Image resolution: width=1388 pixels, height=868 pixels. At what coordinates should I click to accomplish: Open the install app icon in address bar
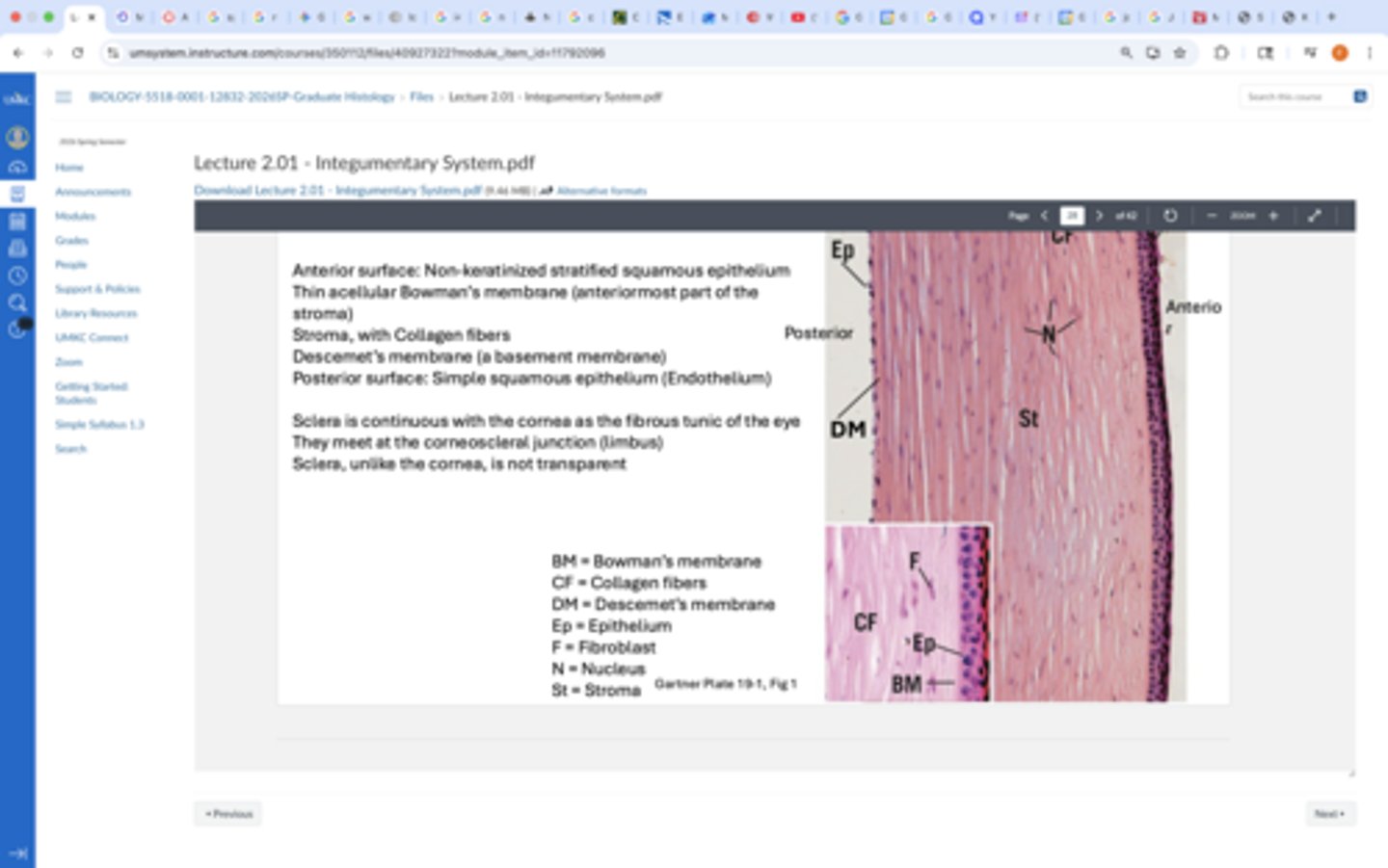(x=1153, y=53)
